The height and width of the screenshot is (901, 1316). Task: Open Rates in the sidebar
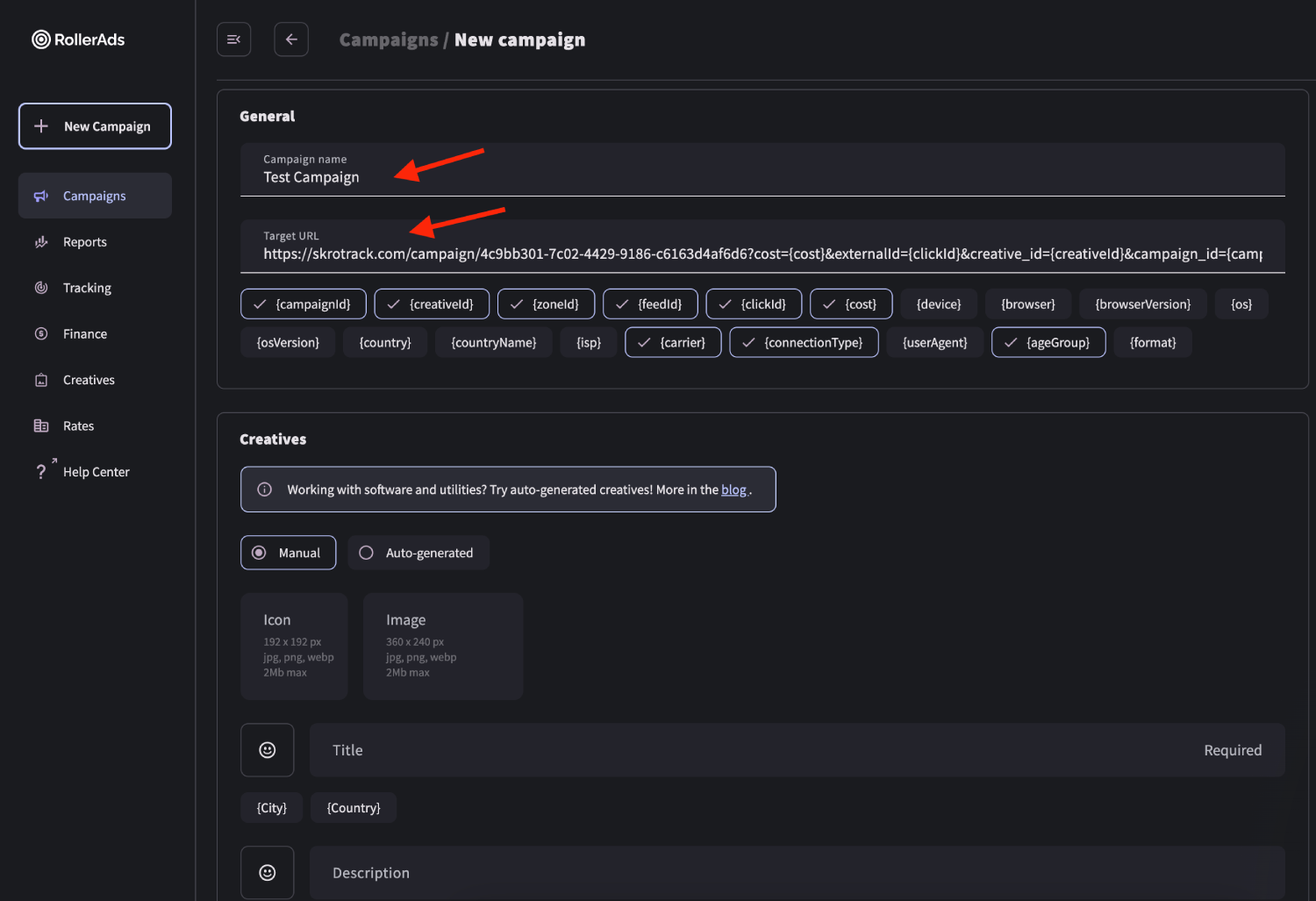[x=95, y=425]
